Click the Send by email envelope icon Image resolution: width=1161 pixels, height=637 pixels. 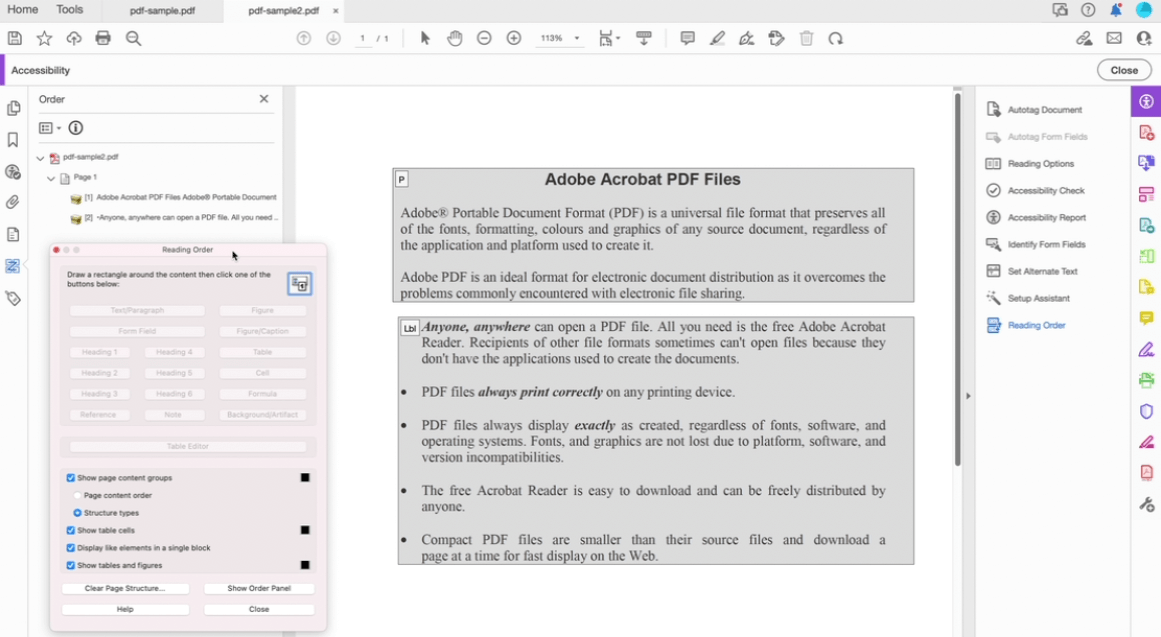point(1114,39)
